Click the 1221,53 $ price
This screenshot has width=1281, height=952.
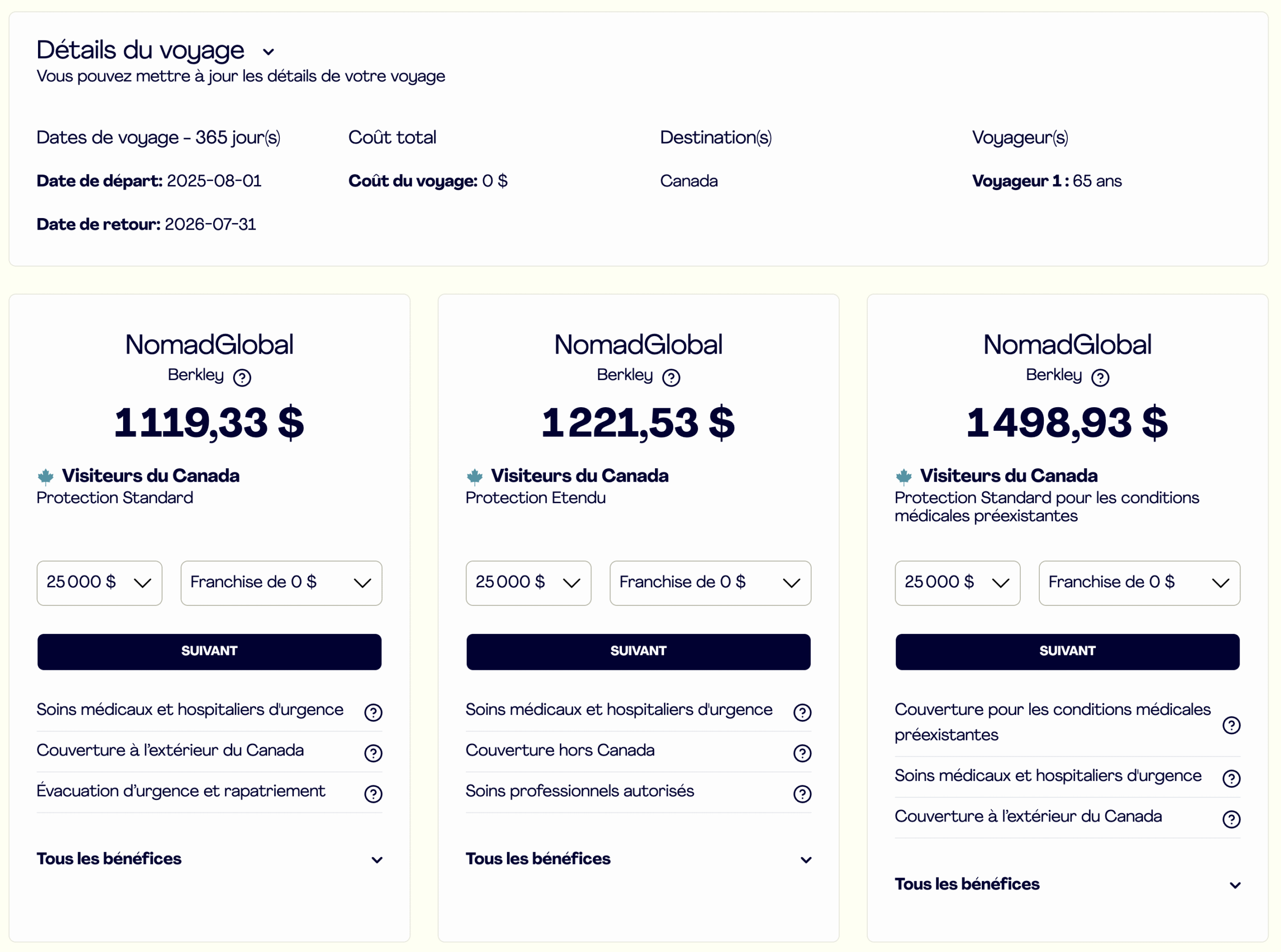(x=638, y=423)
